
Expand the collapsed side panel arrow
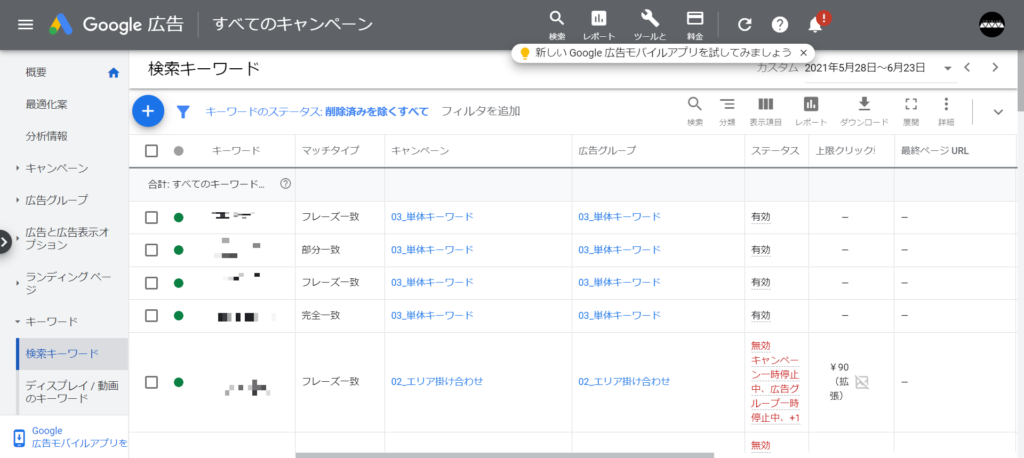click(x=5, y=241)
